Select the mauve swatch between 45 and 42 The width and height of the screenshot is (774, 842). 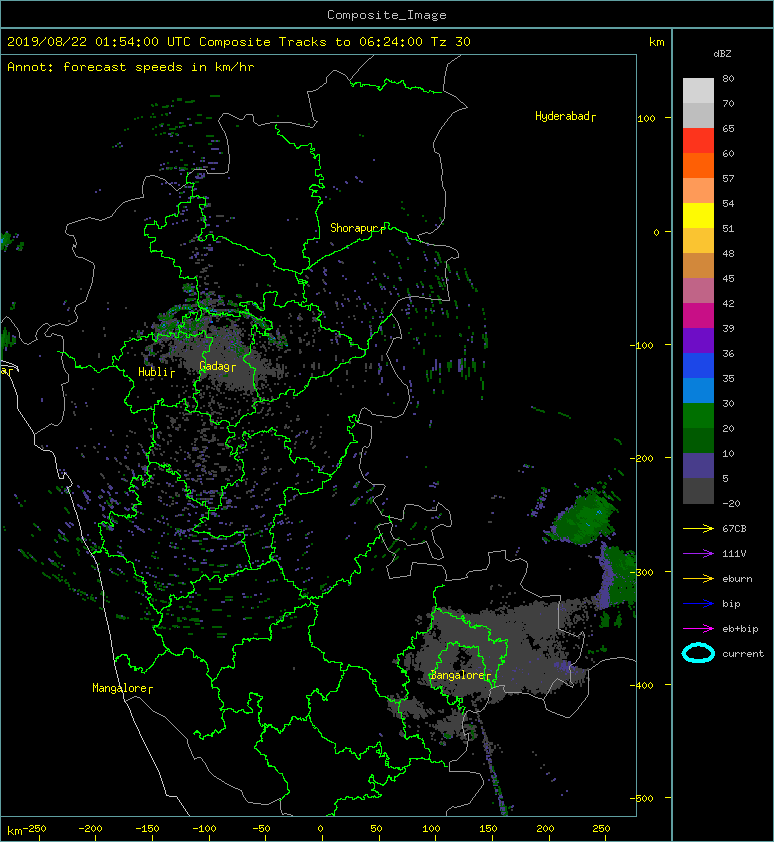coord(698,291)
